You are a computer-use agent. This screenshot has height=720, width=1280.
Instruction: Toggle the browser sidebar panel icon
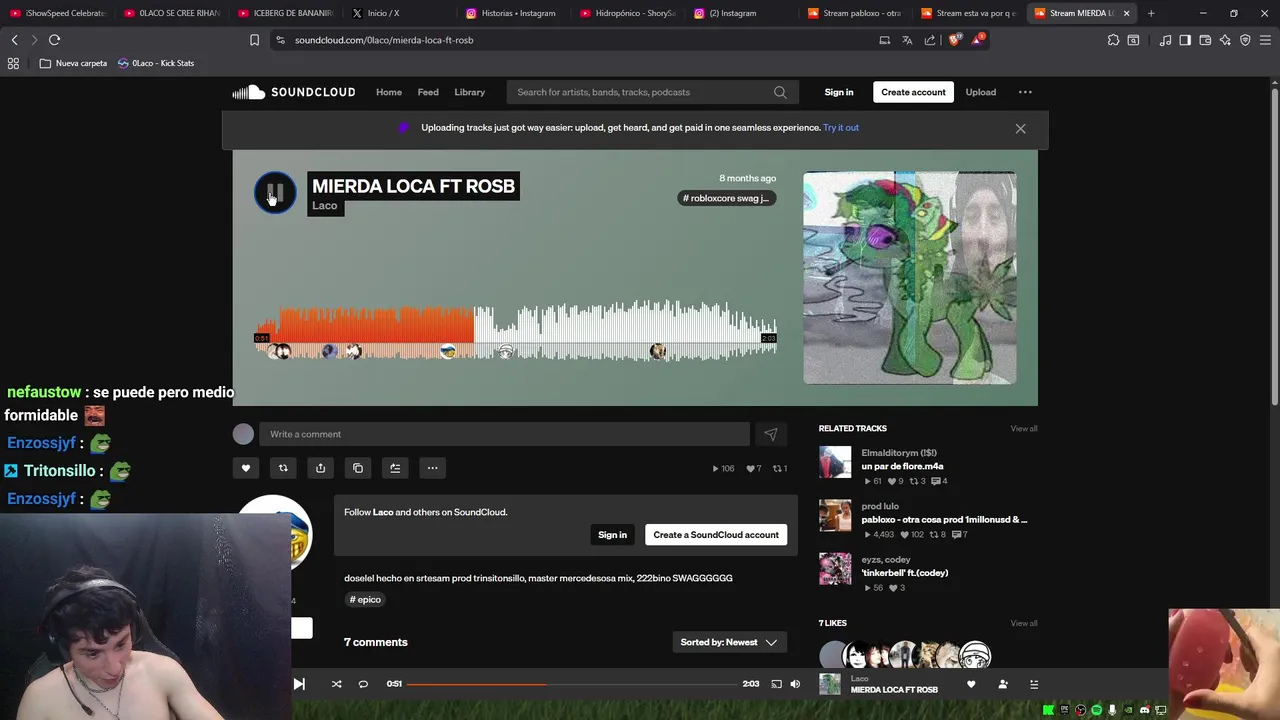click(1185, 40)
